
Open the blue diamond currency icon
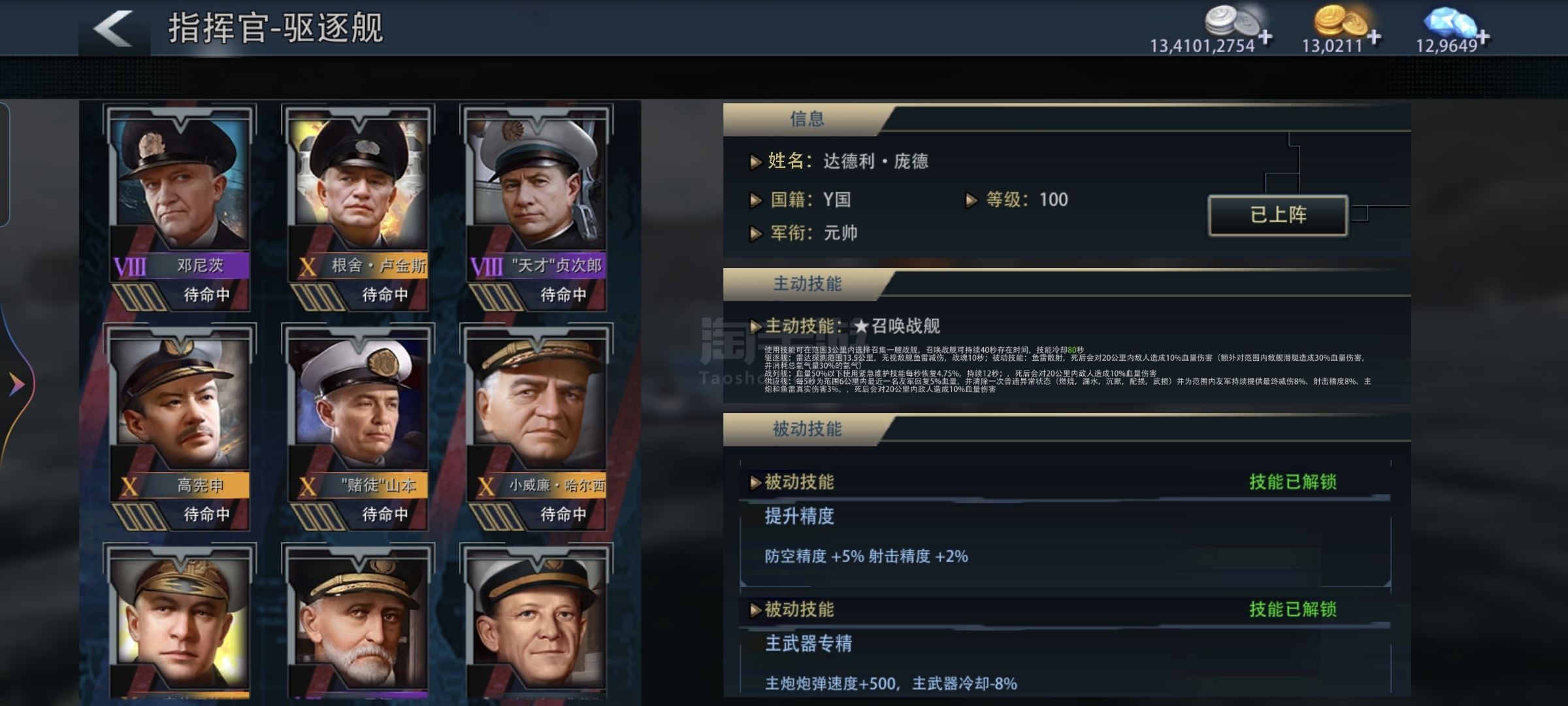(x=1450, y=22)
